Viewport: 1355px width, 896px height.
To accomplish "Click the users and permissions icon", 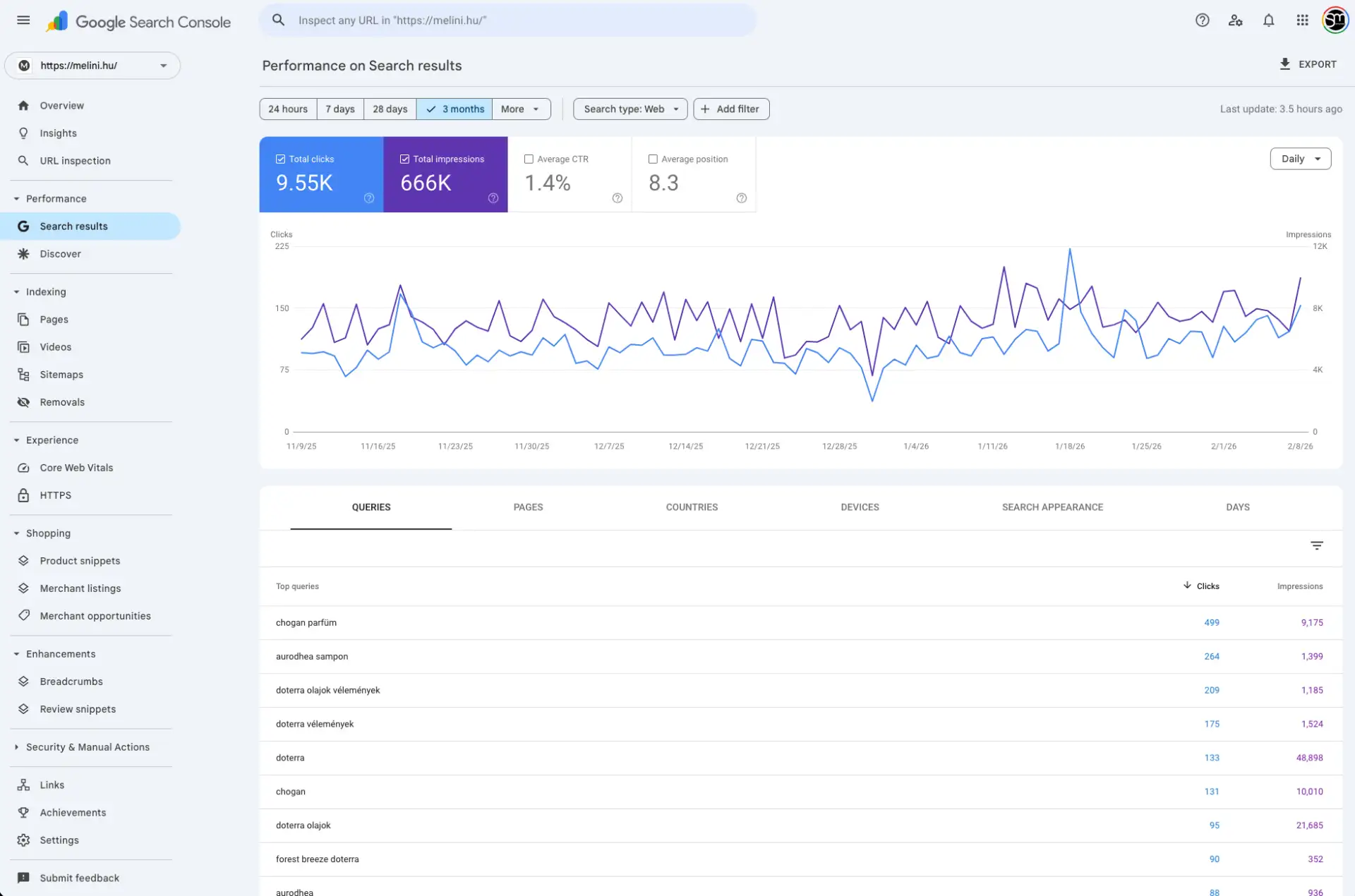I will [1235, 20].
